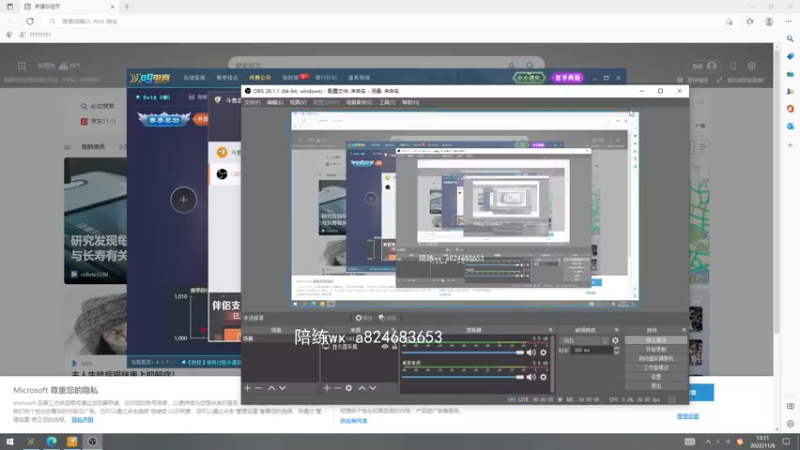Screen dimensions: 800x450
Task: Remove selected source with Sources minus icon
Action: click(337, 388)
